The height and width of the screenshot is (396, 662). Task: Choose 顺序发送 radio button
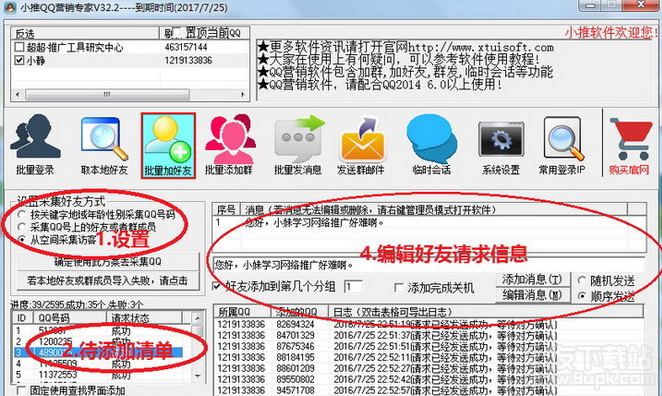pos(582,296)
